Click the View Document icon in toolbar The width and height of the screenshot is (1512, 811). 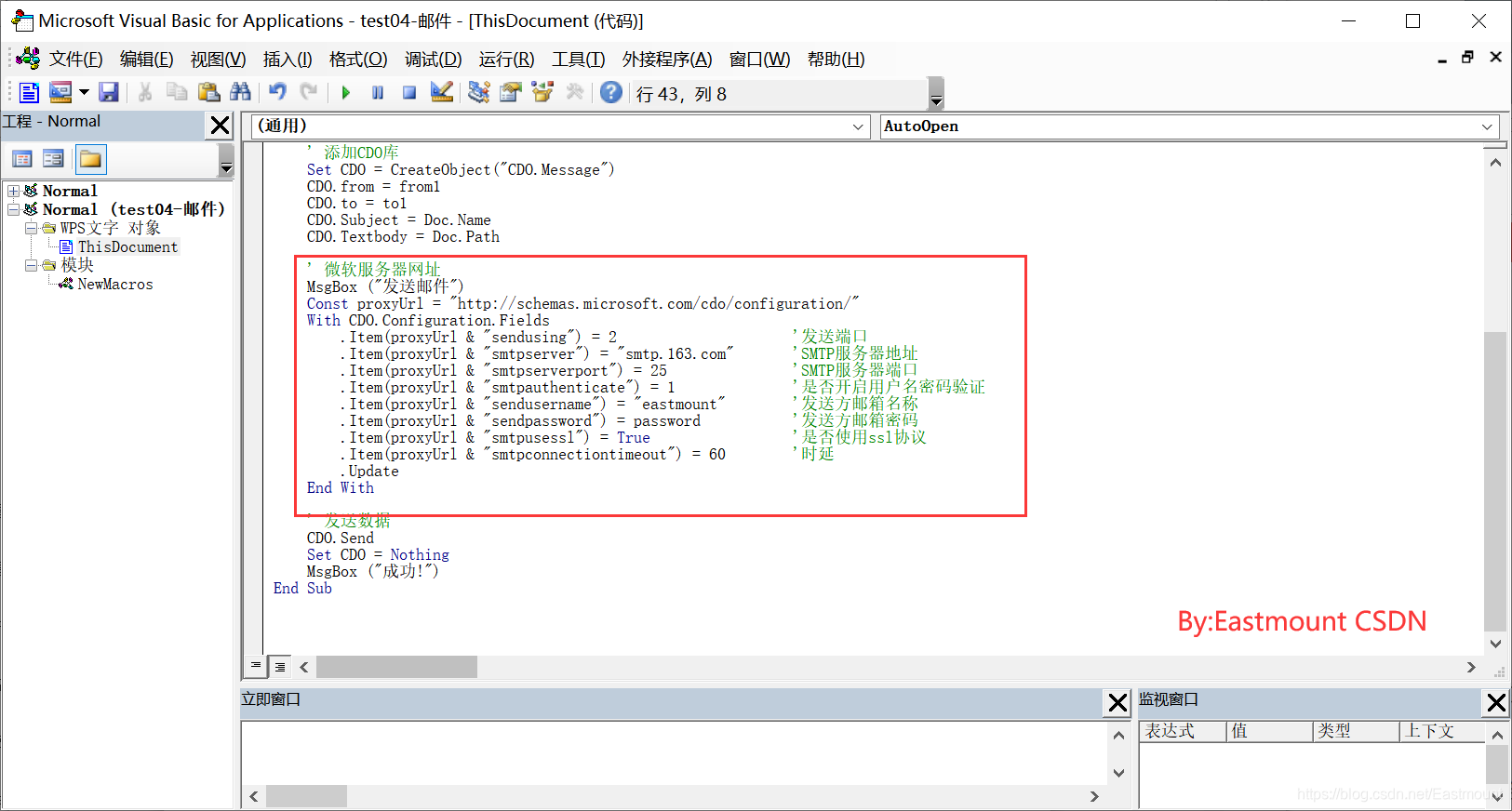(x=29, y=92)
